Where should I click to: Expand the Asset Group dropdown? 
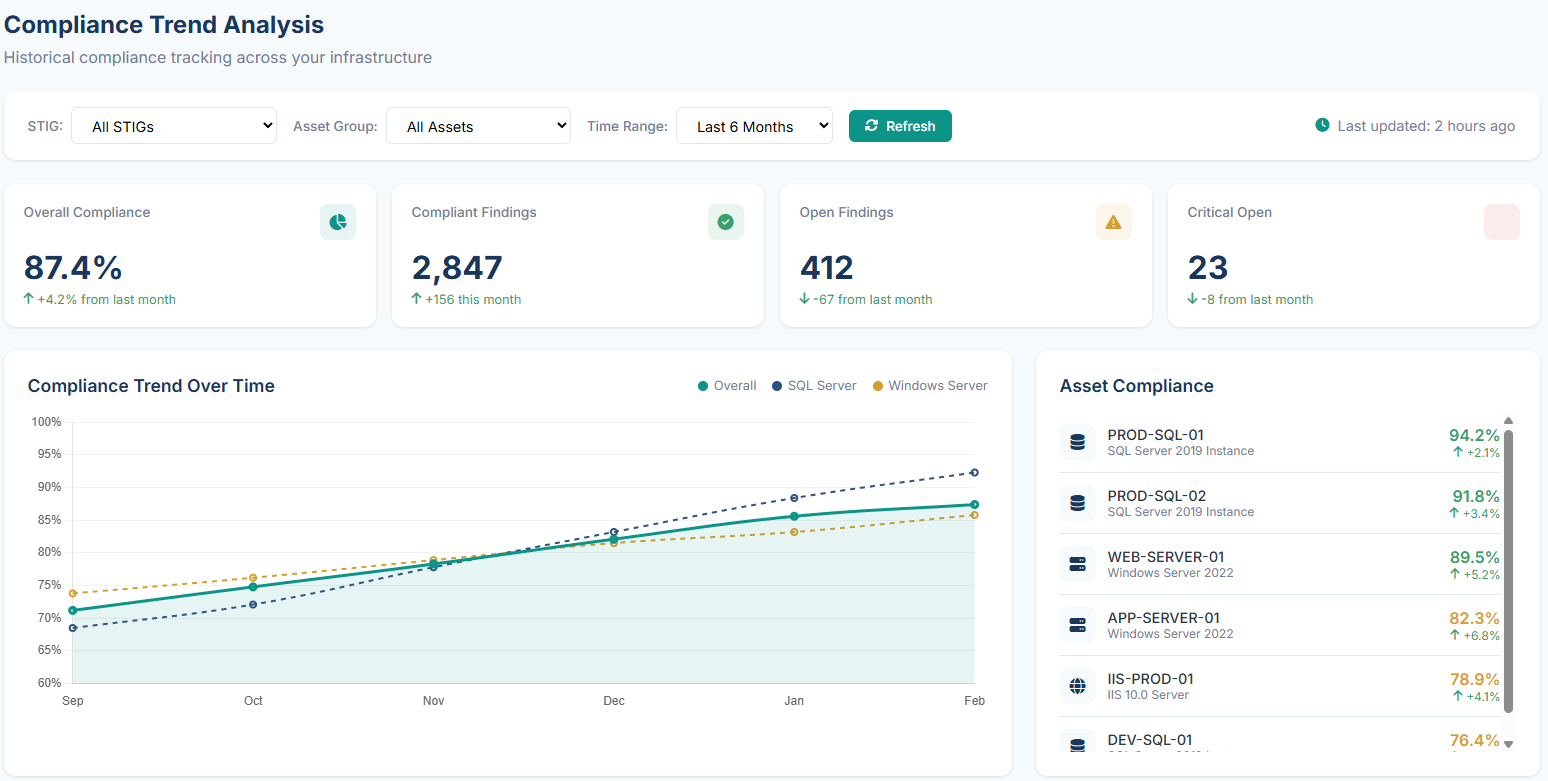coord(478,126)
